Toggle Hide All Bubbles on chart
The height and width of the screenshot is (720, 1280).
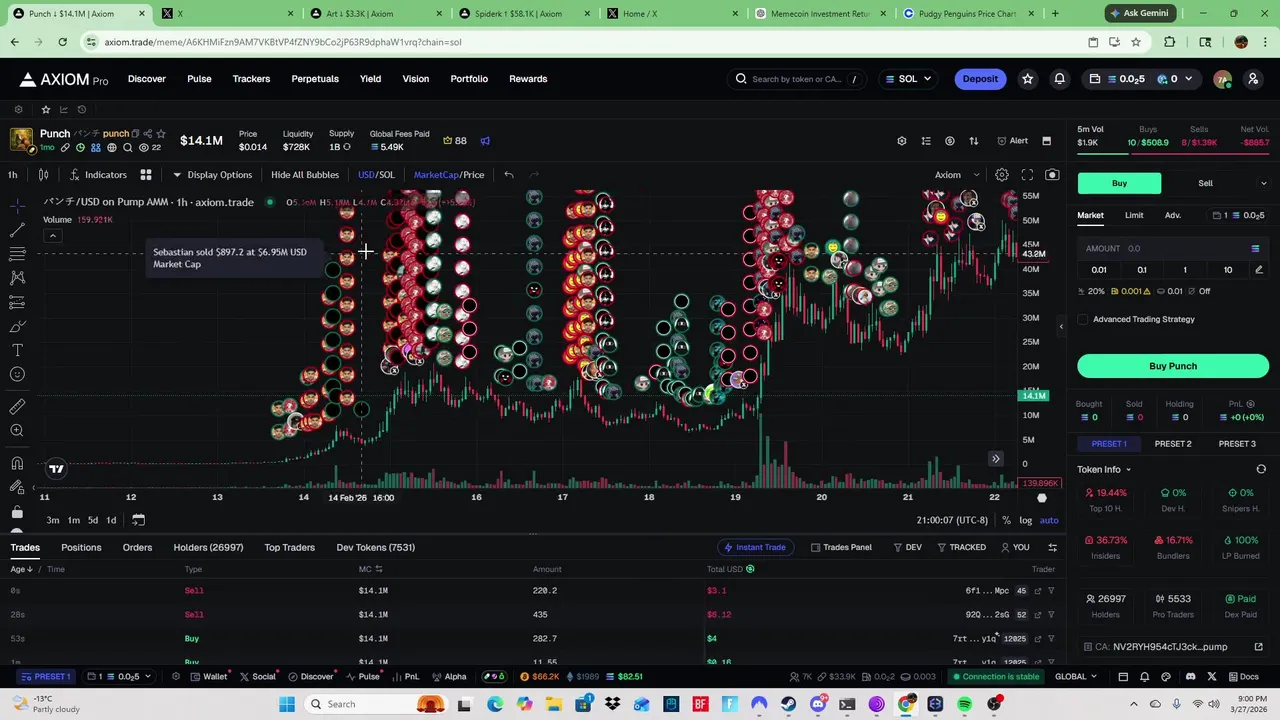[x=305, y=175]
